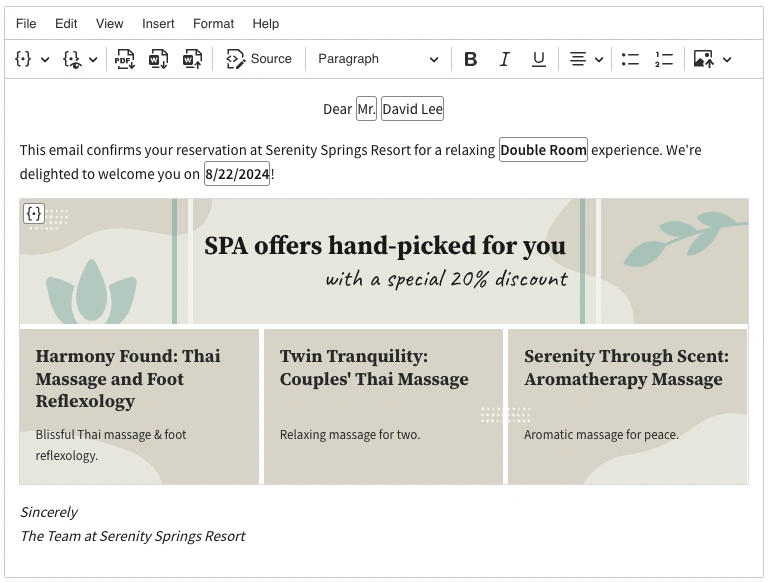Viewport: 769px width, 583px height.
Task: Toggle italic formatting
Action: pos(505,59)
